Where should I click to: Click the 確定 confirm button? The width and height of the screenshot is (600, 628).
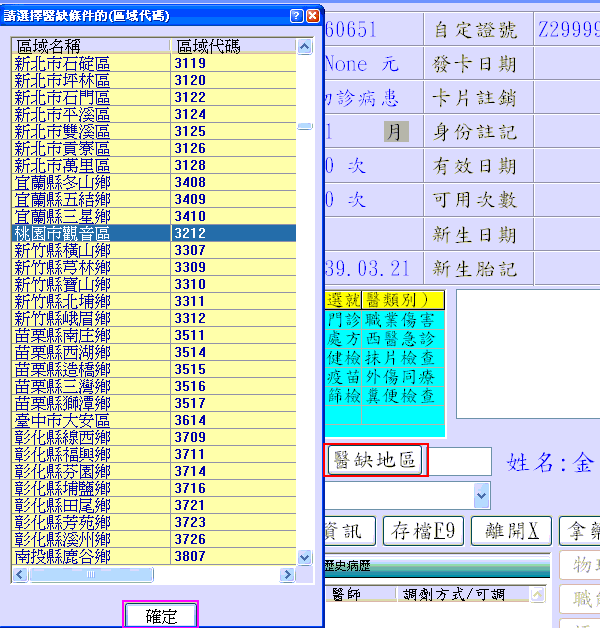click(161, 615)
